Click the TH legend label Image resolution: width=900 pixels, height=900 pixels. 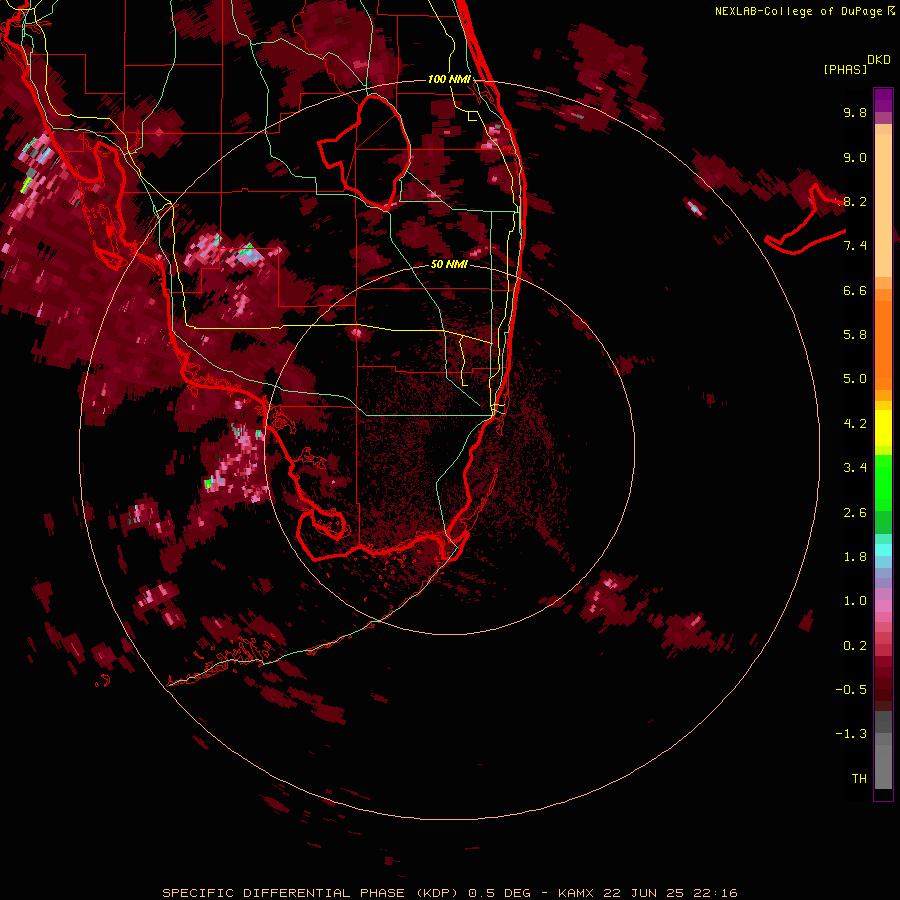point(859,779)
